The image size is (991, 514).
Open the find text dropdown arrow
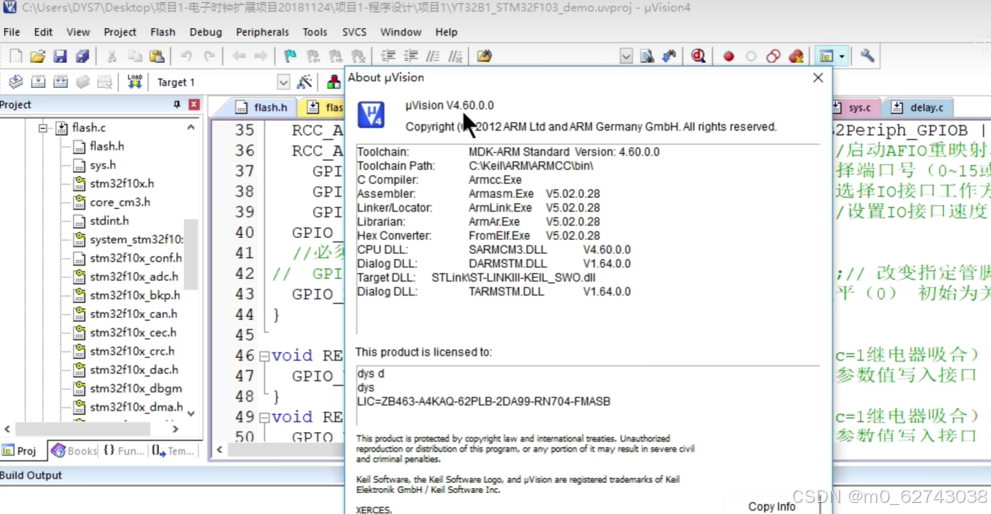point(626,56)
